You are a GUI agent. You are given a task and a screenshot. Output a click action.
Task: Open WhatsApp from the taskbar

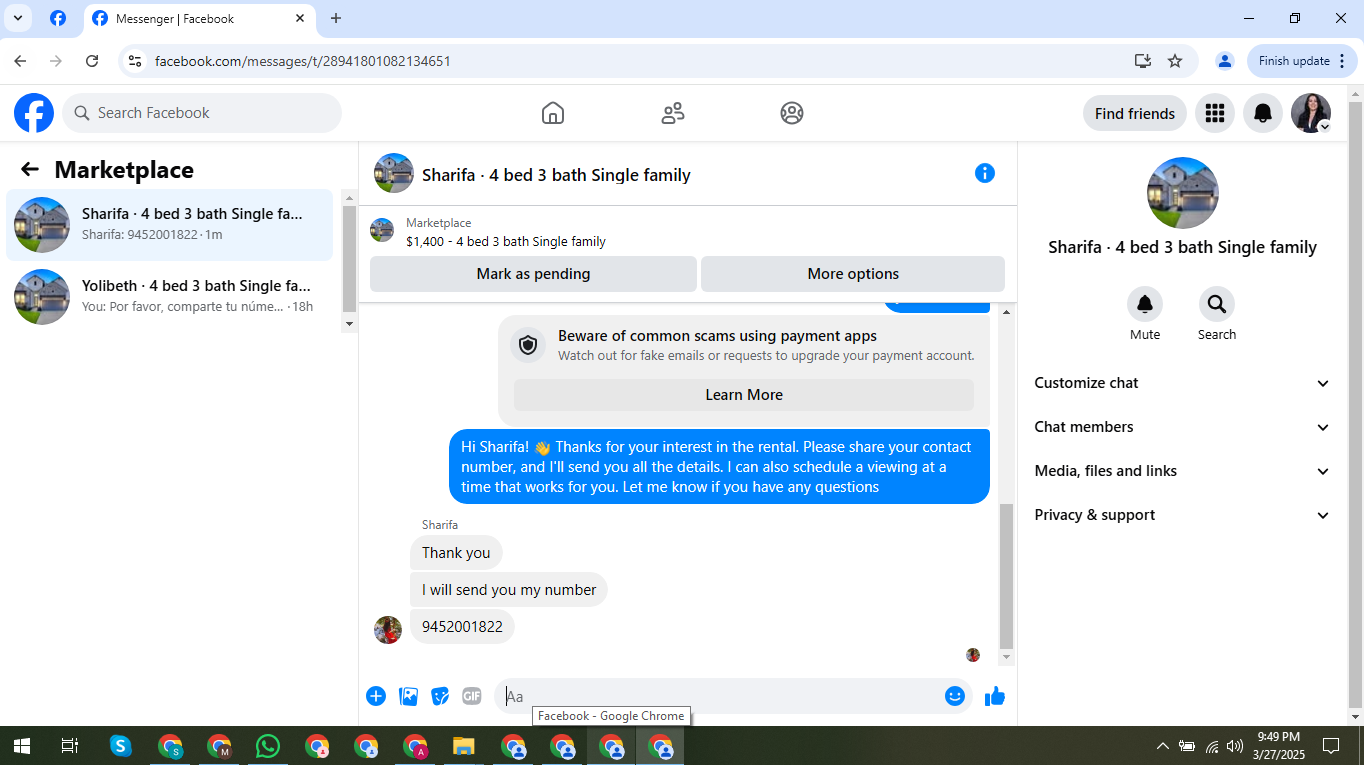point(268,746)
